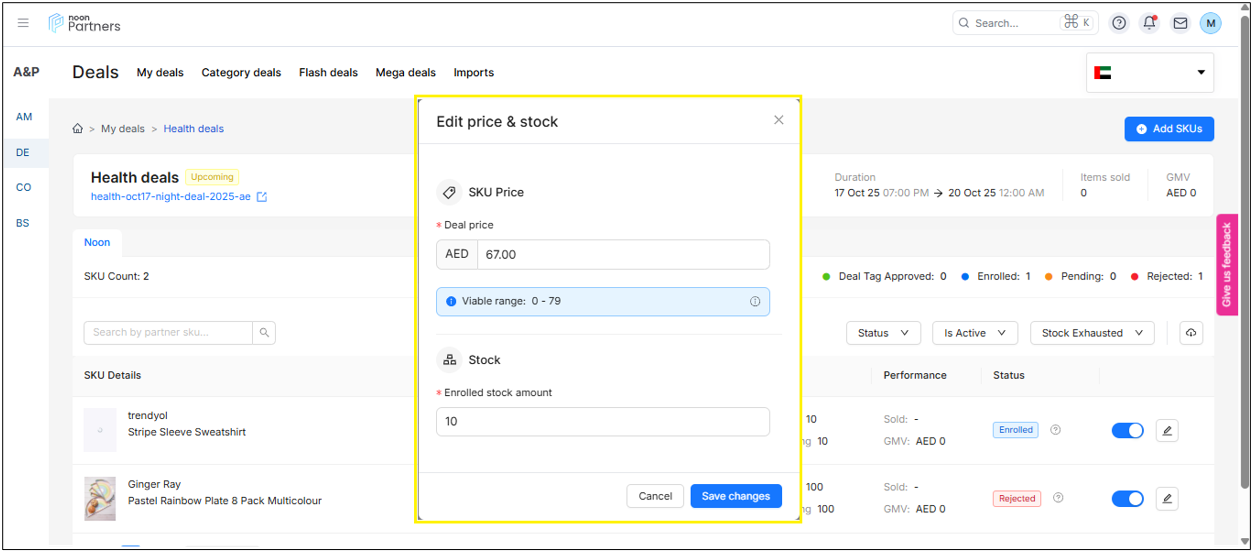Go to the Category deals tab

[x=241, y=73]
